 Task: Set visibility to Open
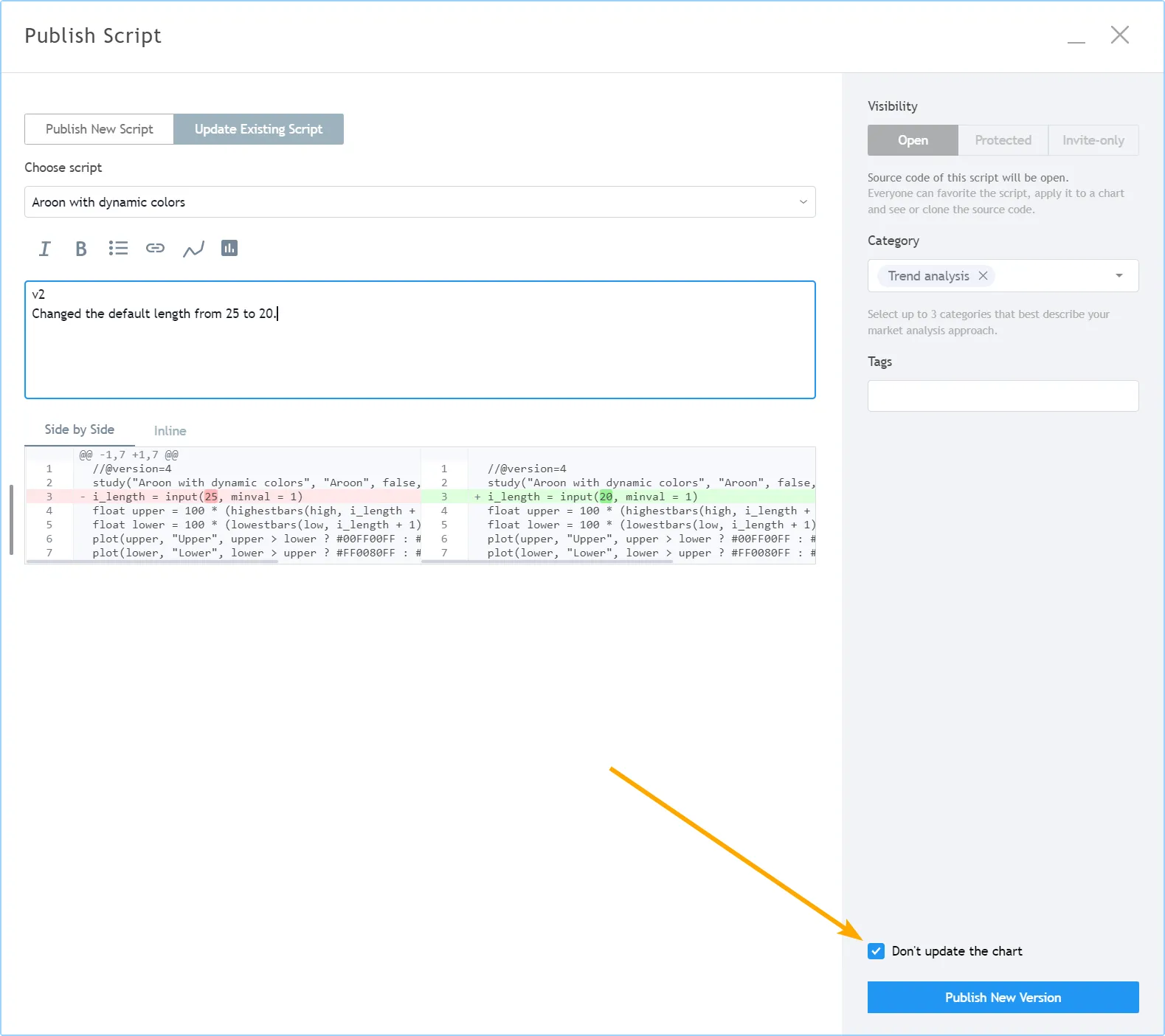[913, 140]
